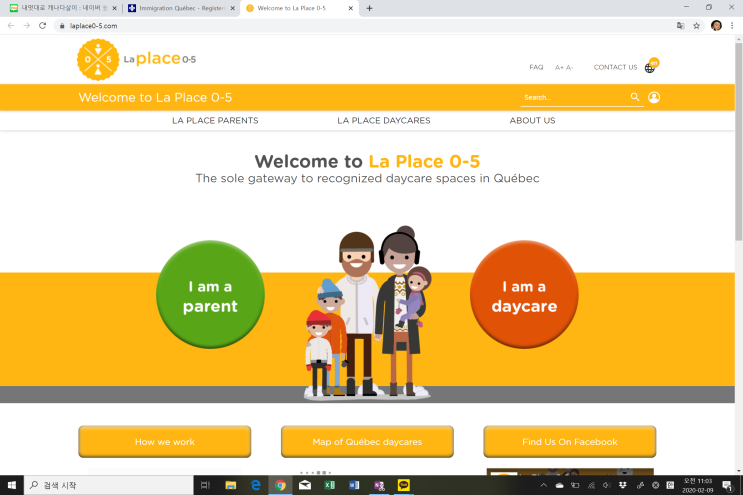Click the volume speaker tray icon
Screen dimensions: 743x495
[x=607, y=485]
